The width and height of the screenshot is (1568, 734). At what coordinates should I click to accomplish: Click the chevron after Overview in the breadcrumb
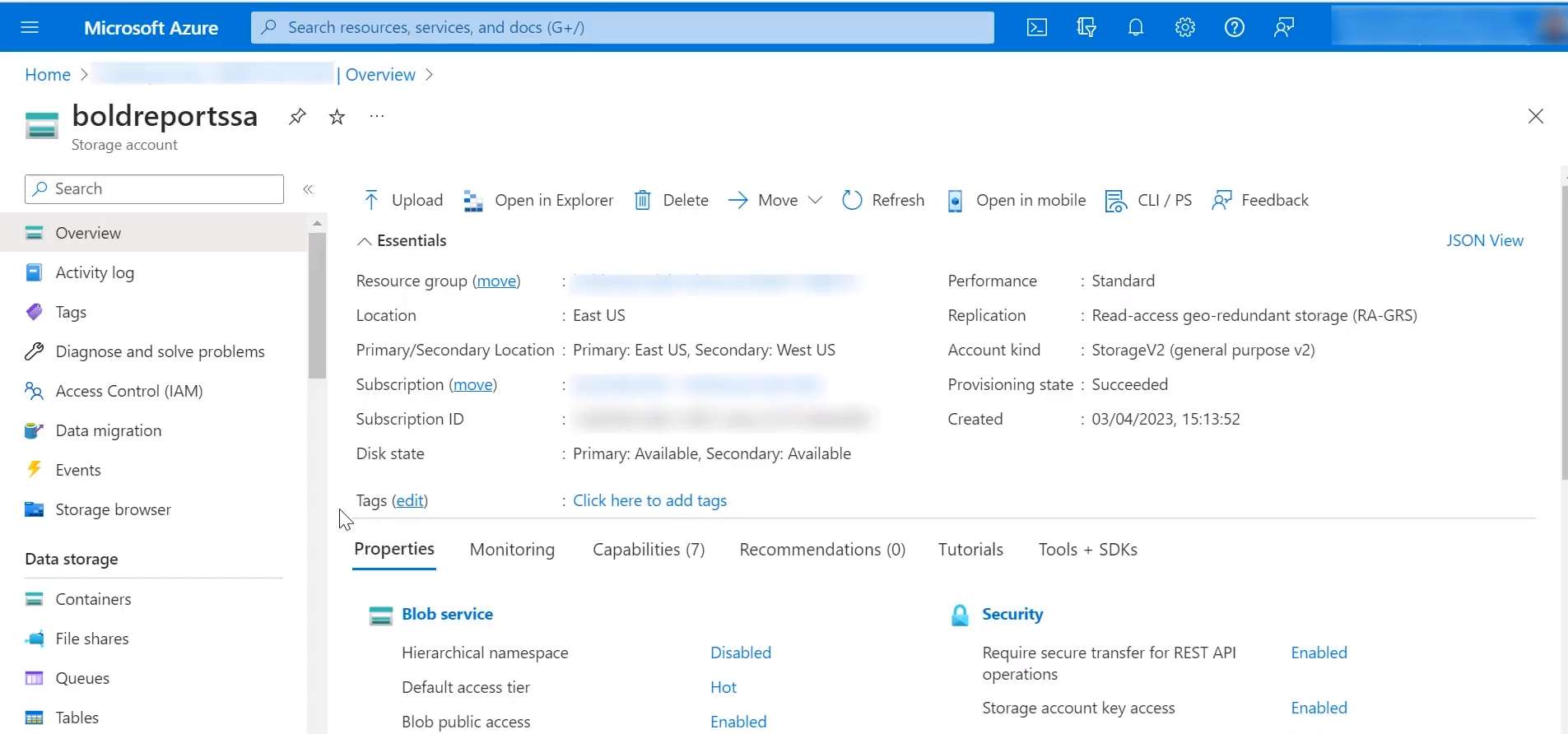pos(429,75)
